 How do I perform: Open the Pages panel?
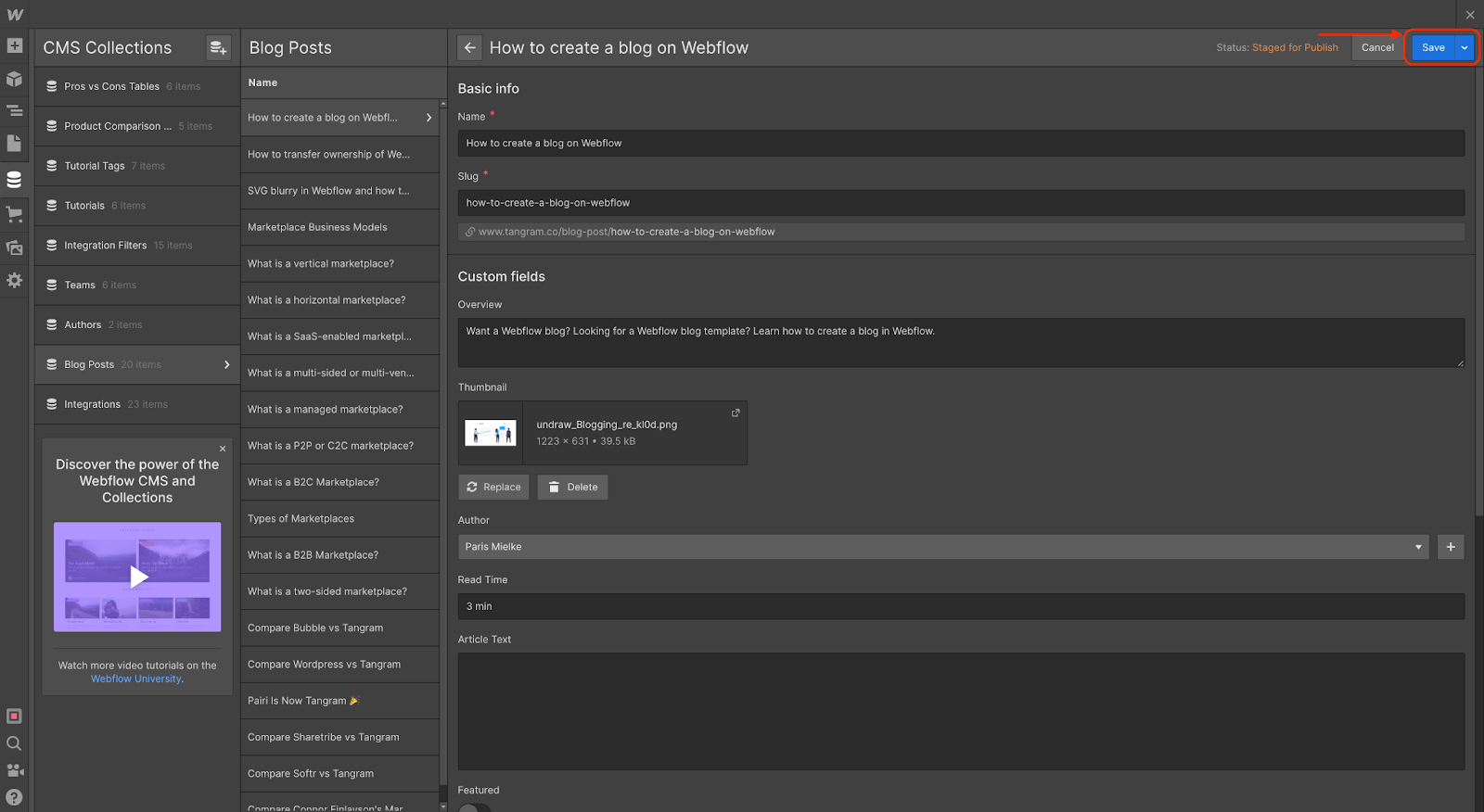click(14, 143)
